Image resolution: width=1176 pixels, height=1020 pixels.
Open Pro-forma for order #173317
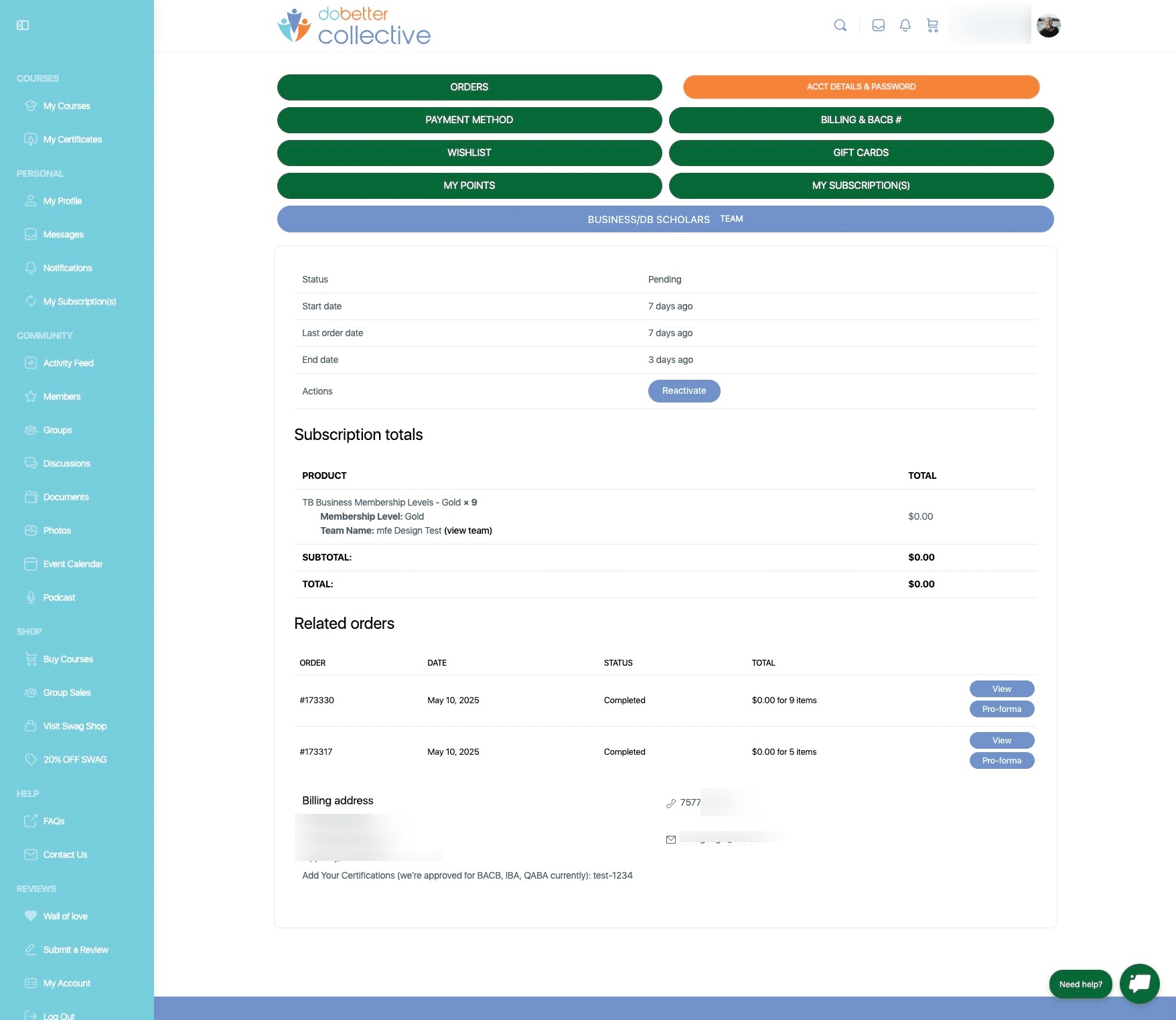pyautogui.click(x=1001, y=761)
